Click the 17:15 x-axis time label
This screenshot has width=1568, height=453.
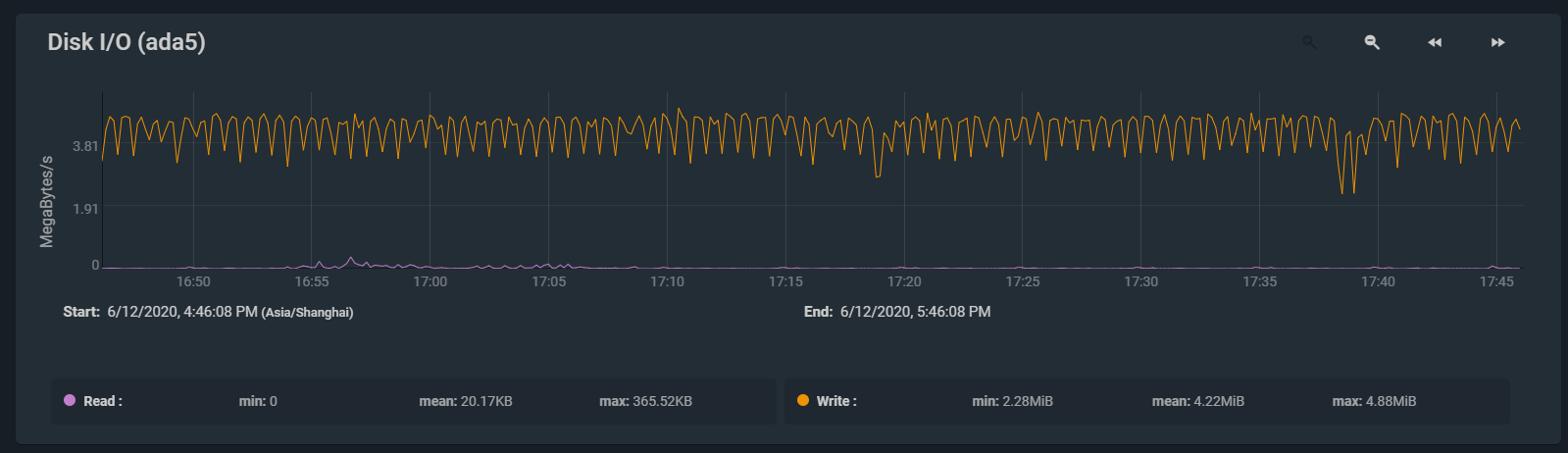[x=785, y=281]
